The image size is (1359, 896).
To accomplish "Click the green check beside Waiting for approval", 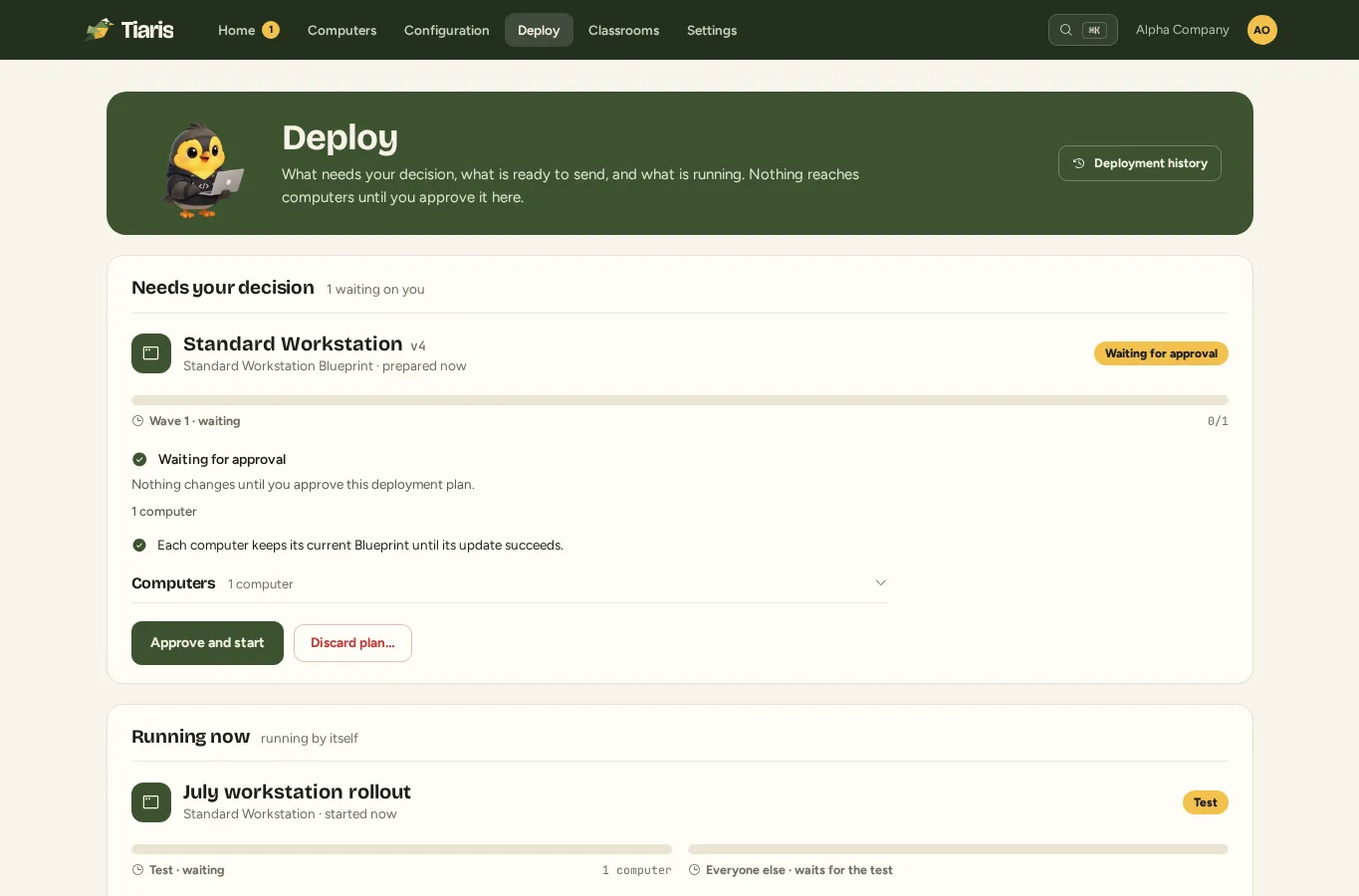I will click(x=139, y=459).
